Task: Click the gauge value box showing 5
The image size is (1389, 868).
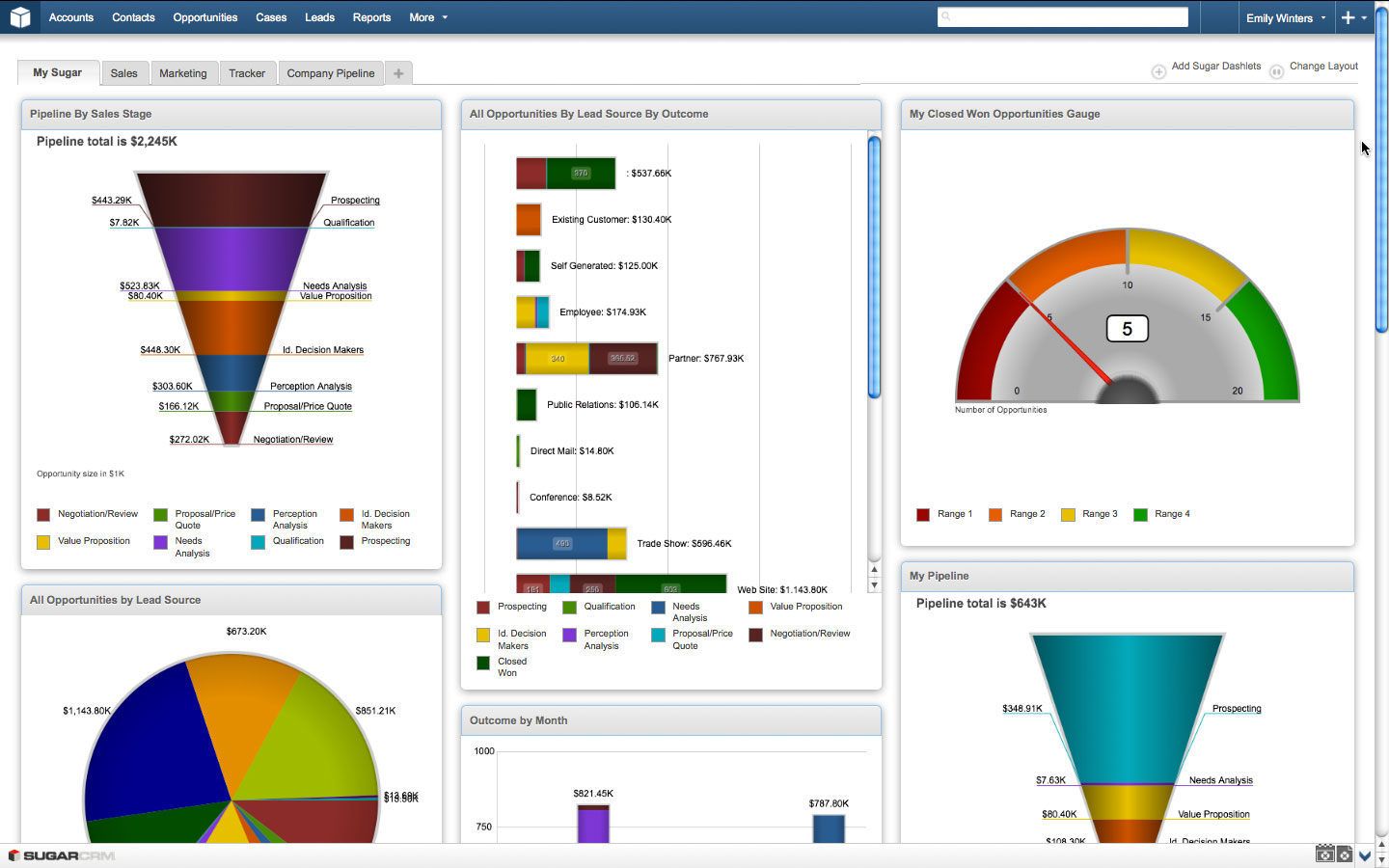Action: pos(1127,329)
